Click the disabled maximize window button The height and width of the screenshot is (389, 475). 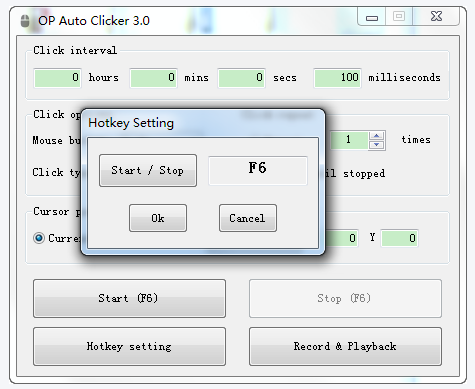[x=399, y=17]
